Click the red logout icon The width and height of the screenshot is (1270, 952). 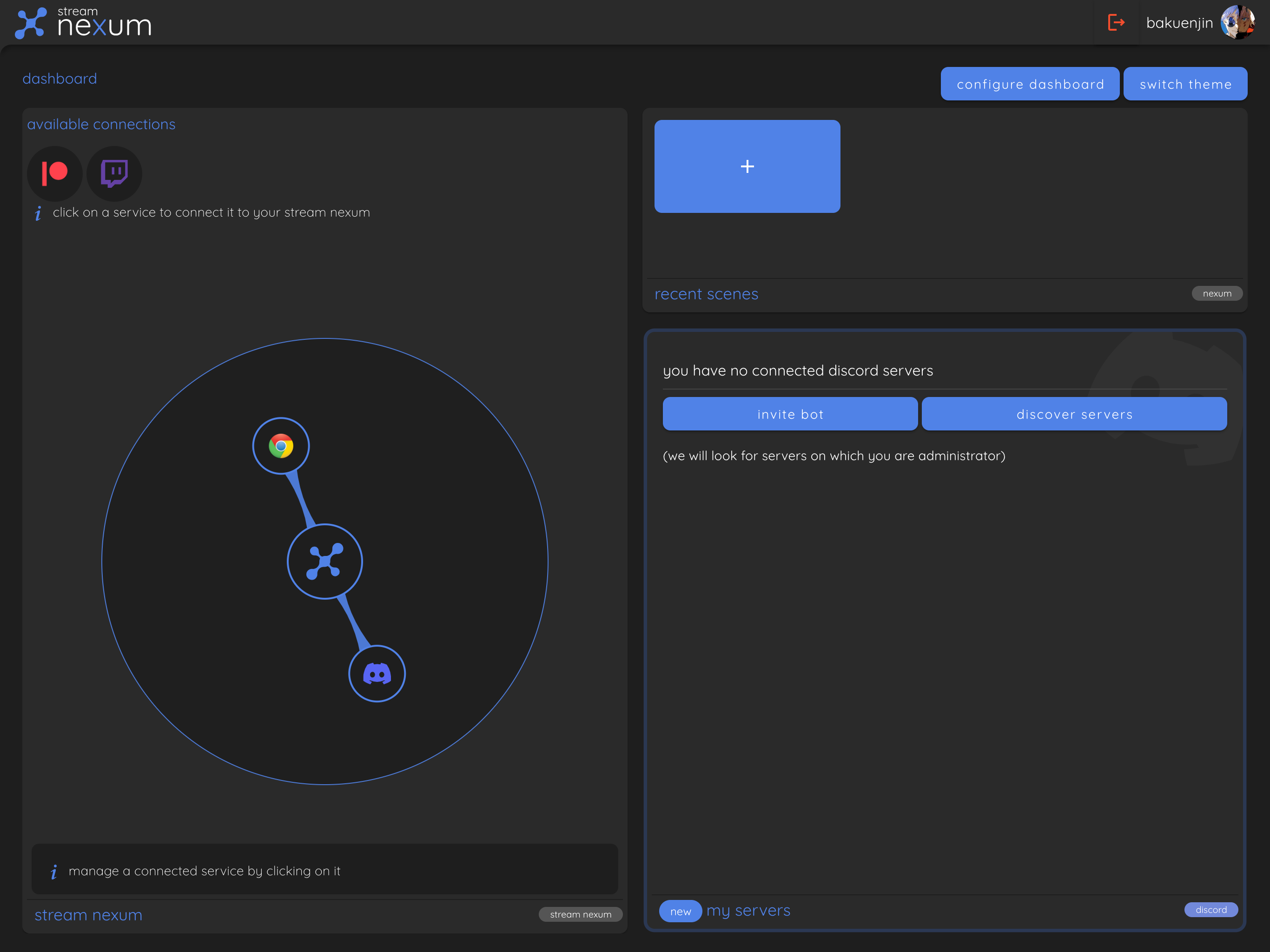[x=1116, y=23]
